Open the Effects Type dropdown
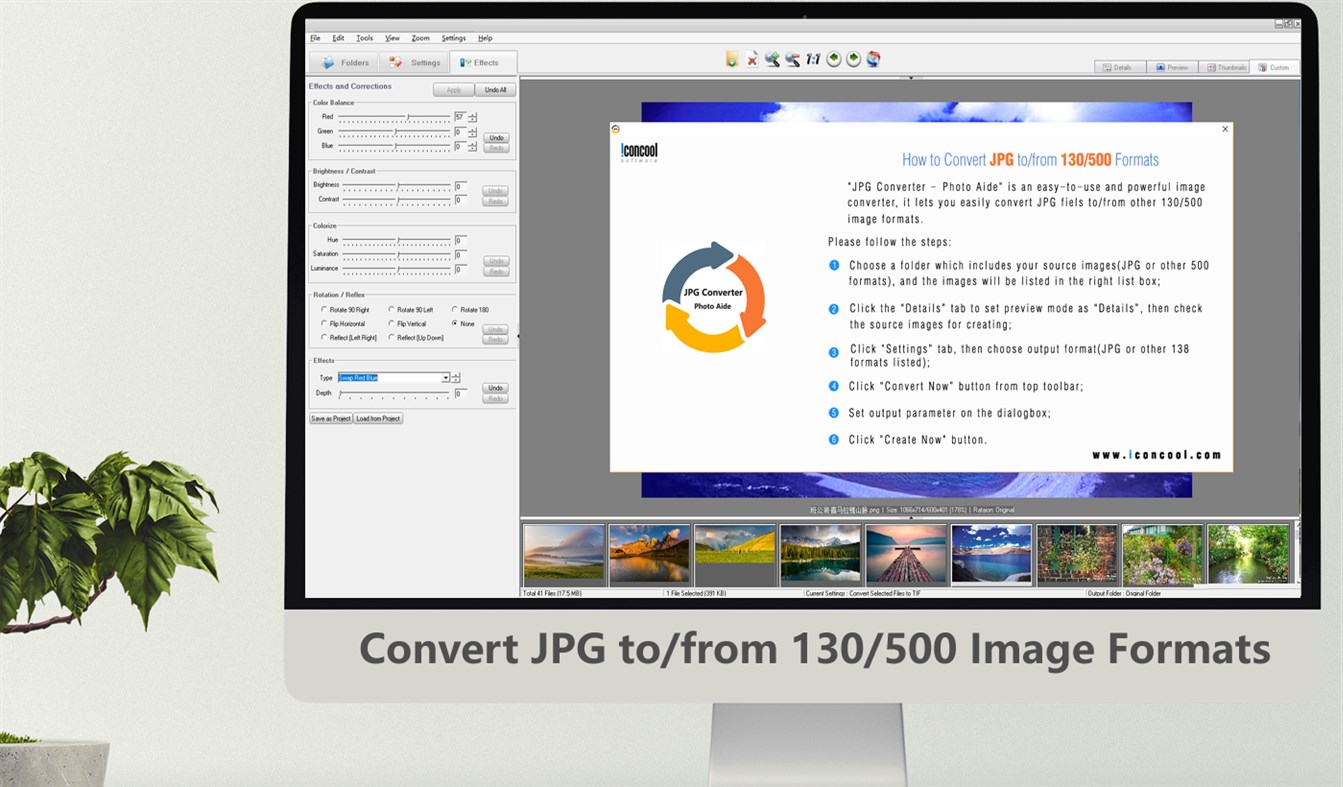The image size is (1343, 787). click(446, 378)
